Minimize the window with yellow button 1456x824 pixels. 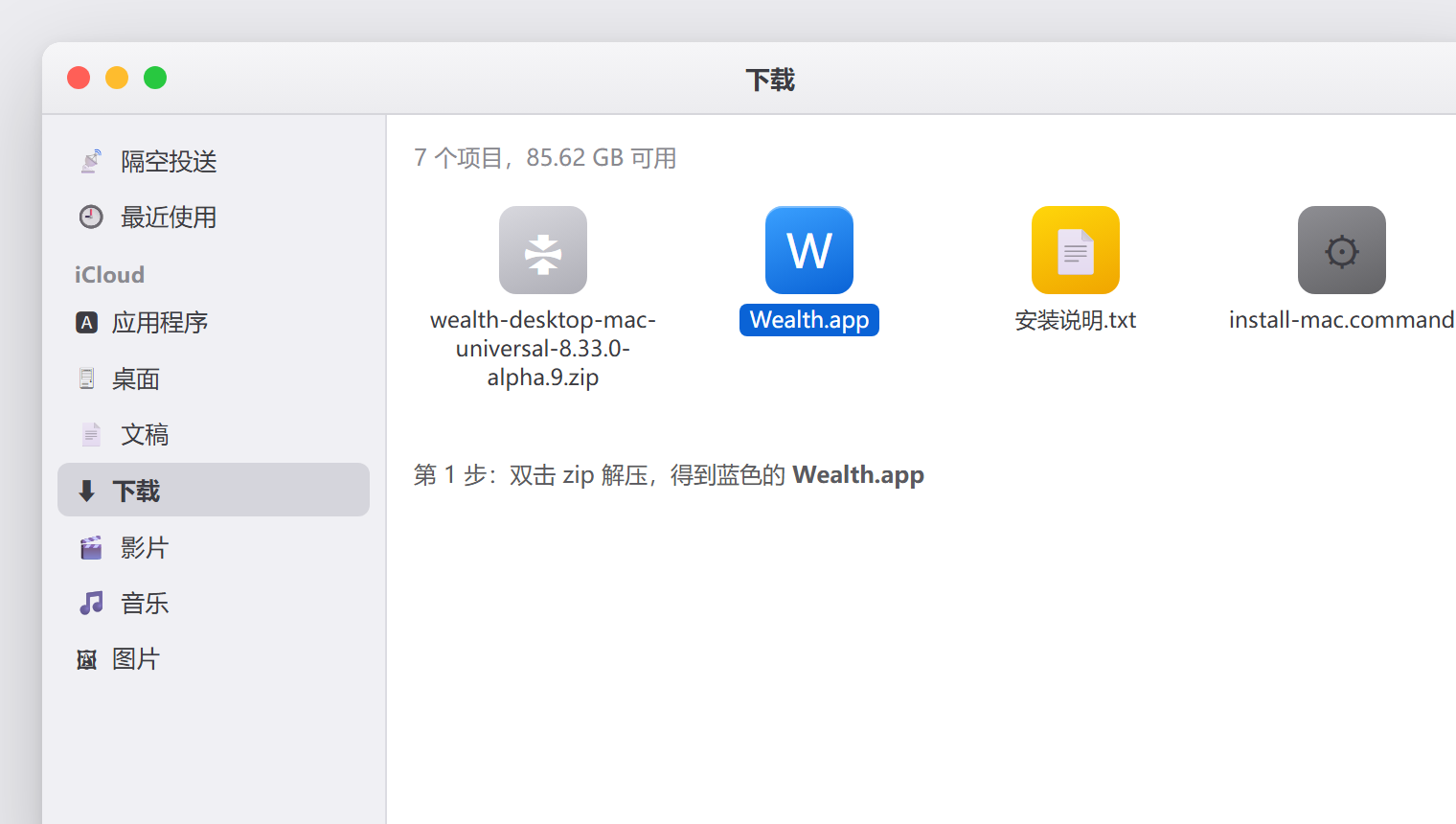pyautogui.click(x=117, y=78)
